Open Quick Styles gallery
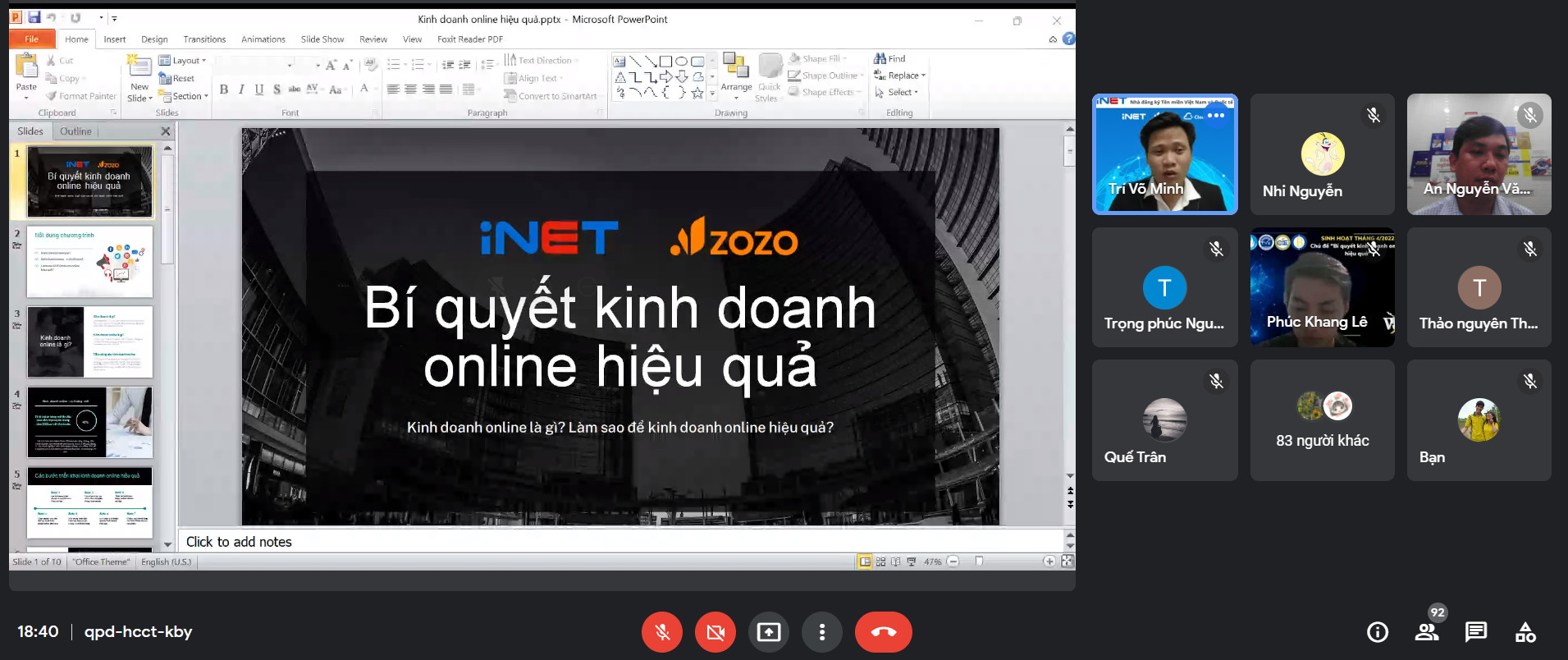Viewport: 1568px width, 660px height. tap(769, 78)
